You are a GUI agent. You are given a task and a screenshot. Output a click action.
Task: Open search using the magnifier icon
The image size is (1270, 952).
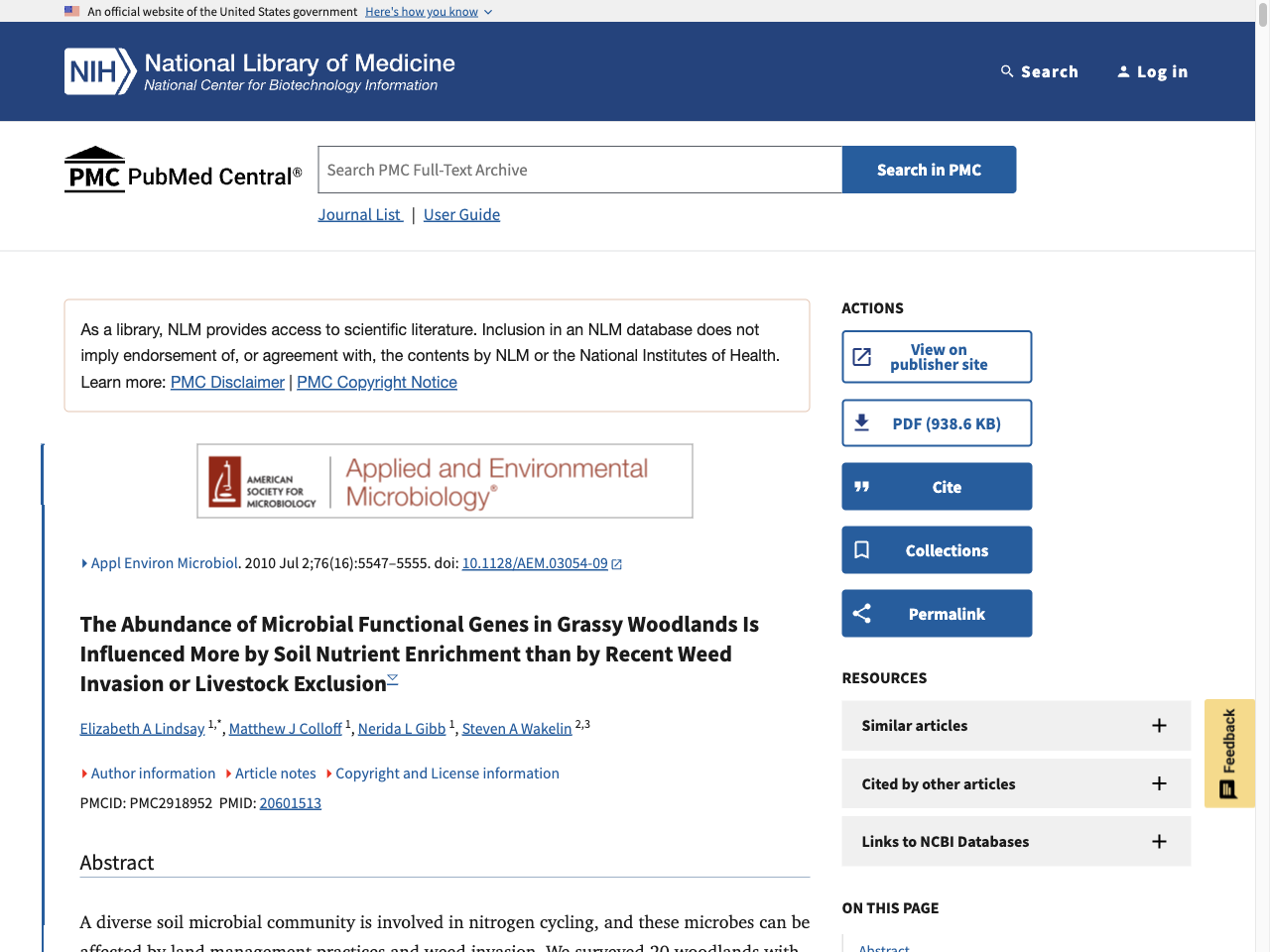click(1006, 70)
